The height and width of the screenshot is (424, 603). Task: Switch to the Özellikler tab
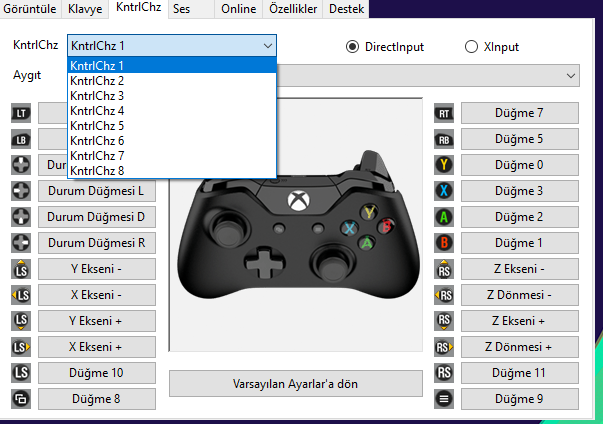point(293,9)
